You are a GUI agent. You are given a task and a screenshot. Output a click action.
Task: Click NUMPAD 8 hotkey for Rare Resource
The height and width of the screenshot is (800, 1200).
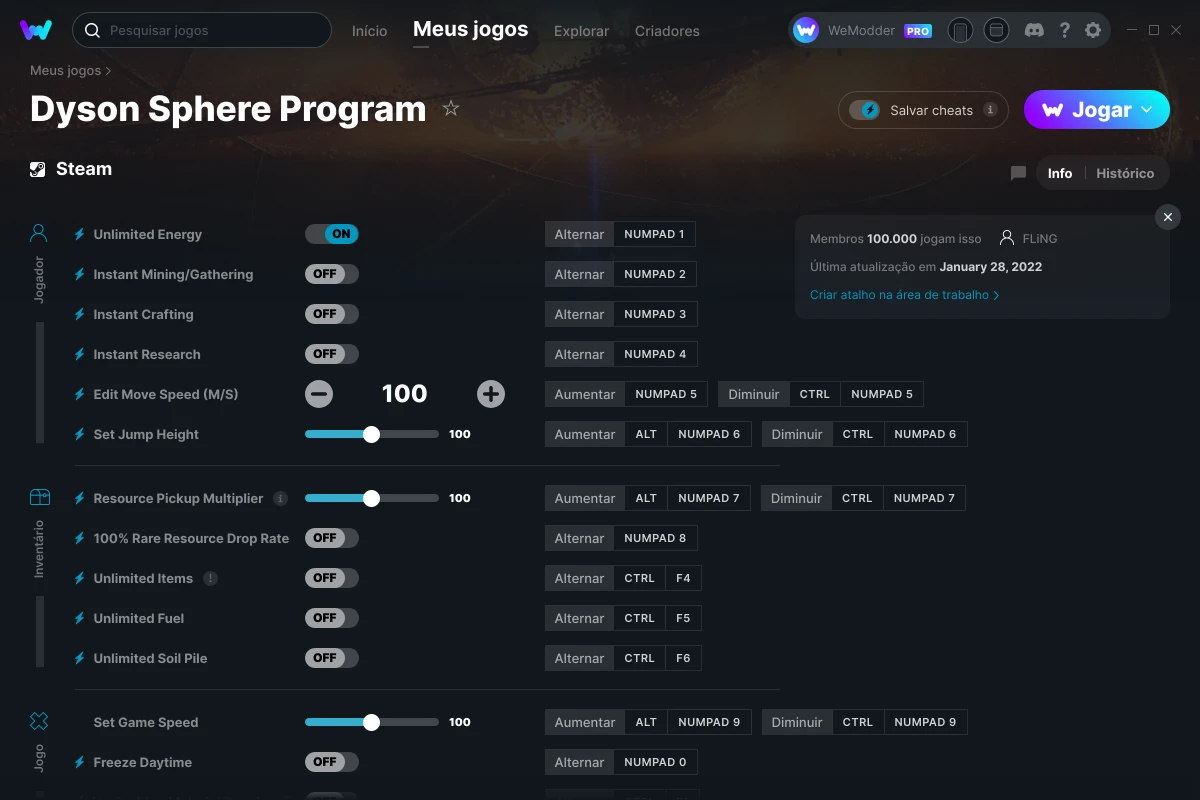click(x=655, y=538)
